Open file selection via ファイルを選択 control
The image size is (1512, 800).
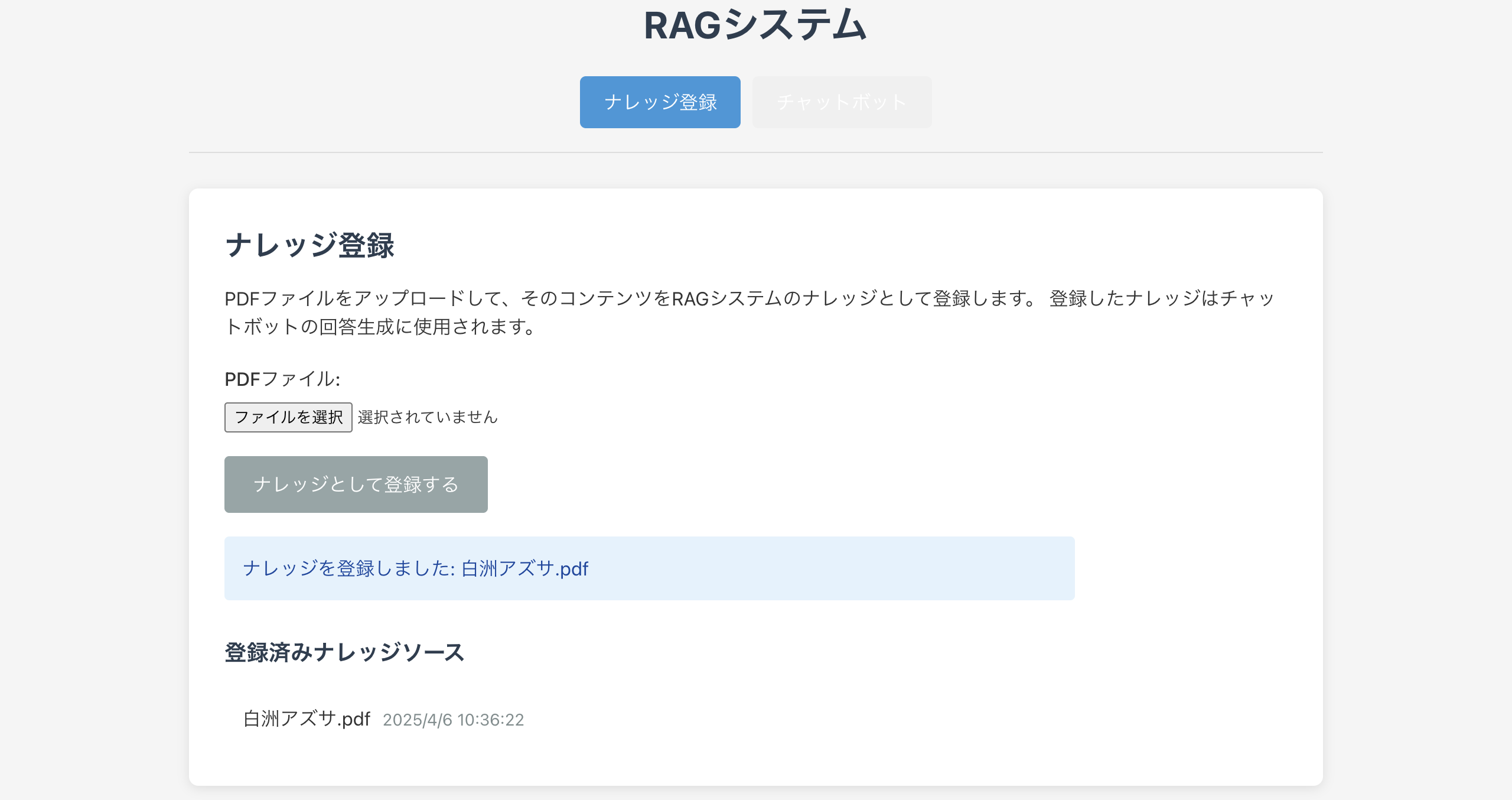(288, 417)
